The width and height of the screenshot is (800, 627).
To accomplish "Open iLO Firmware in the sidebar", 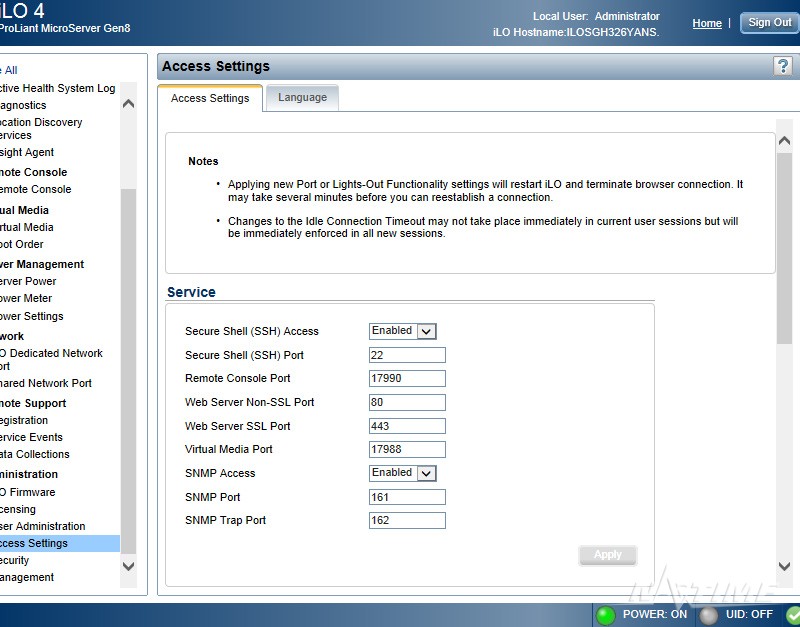I will point(28,492).
